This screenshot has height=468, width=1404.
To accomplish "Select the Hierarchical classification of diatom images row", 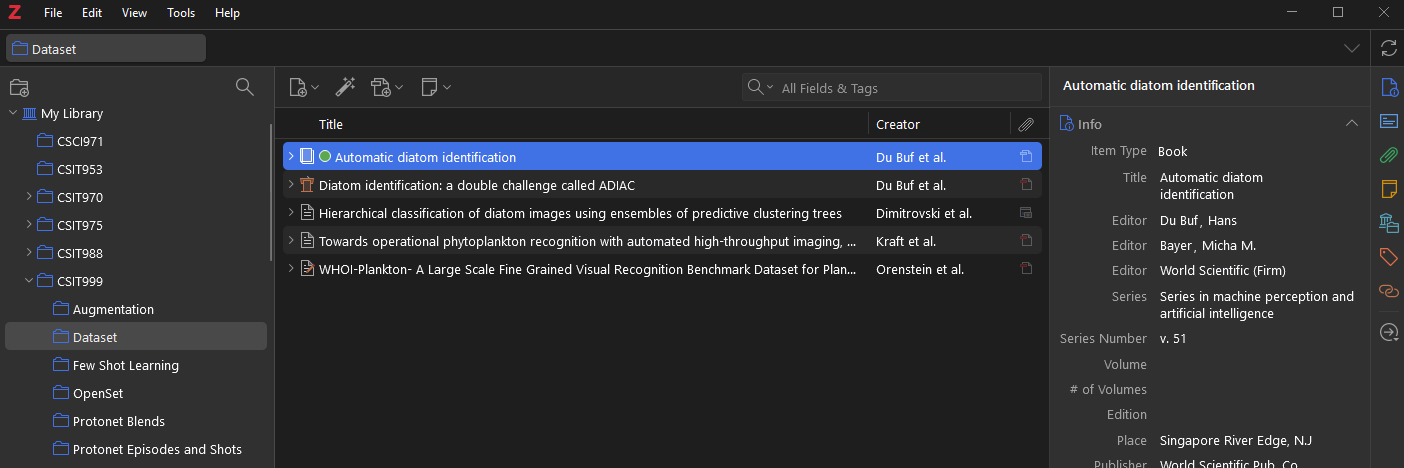I will [x=662, y=213].
